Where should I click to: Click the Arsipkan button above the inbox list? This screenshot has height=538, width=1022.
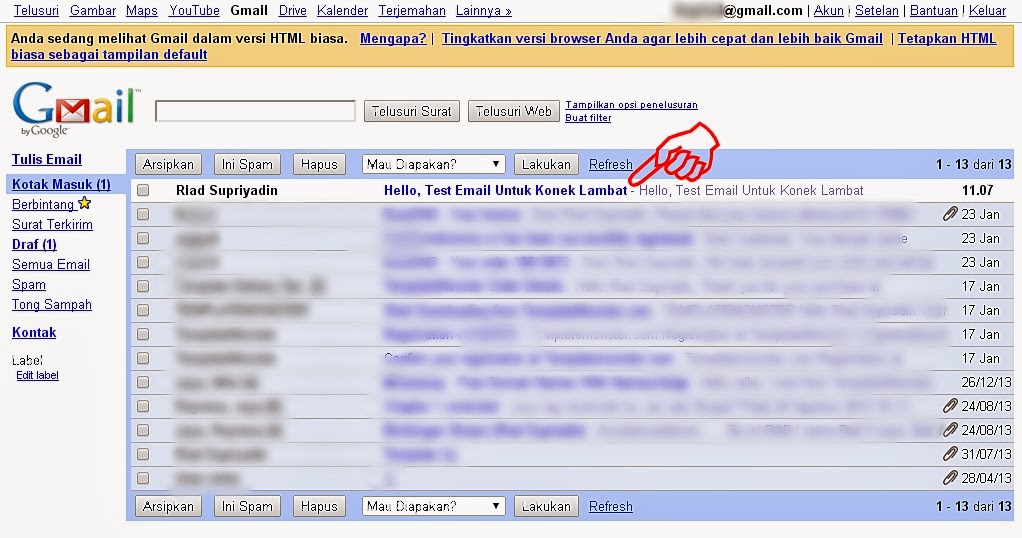[x=168, y=164]
